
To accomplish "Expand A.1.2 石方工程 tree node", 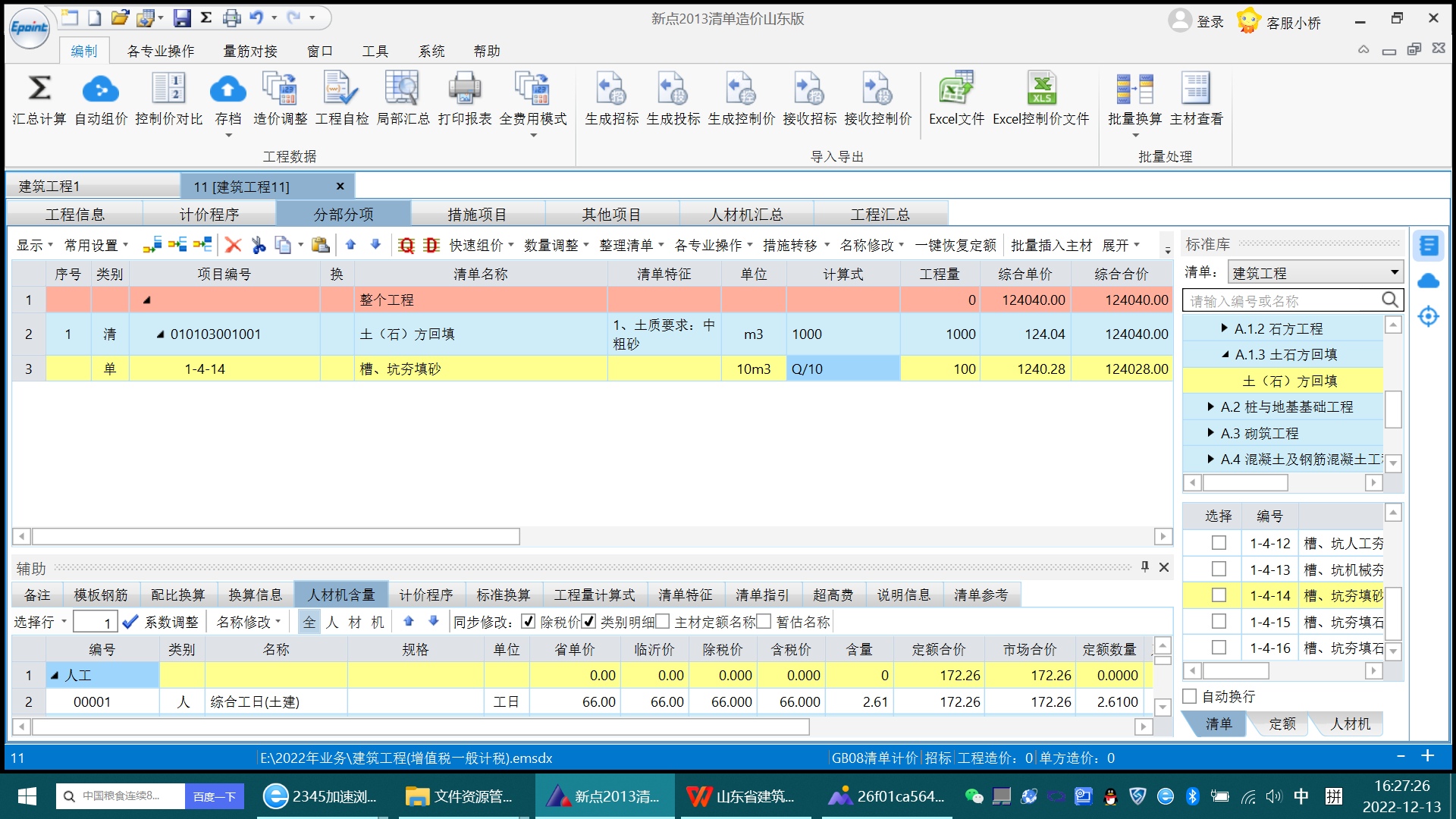I will 1224,328.
